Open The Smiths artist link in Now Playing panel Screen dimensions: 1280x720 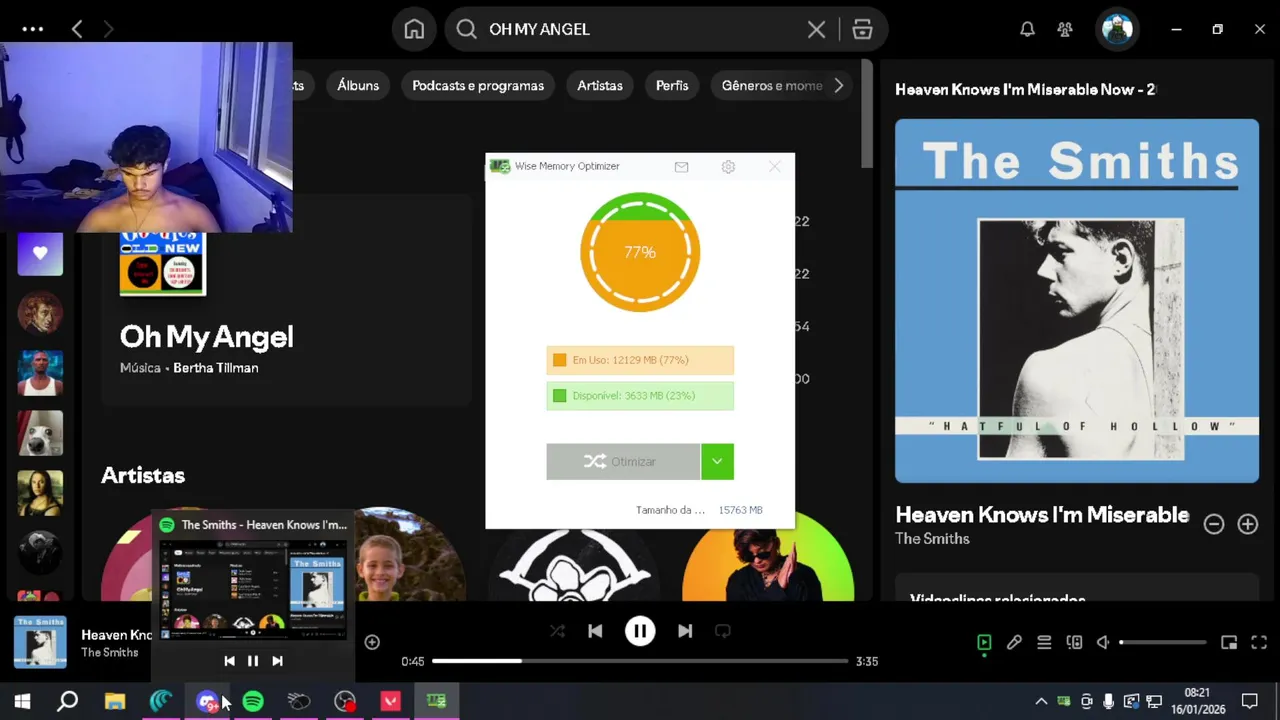pos(932,539)
